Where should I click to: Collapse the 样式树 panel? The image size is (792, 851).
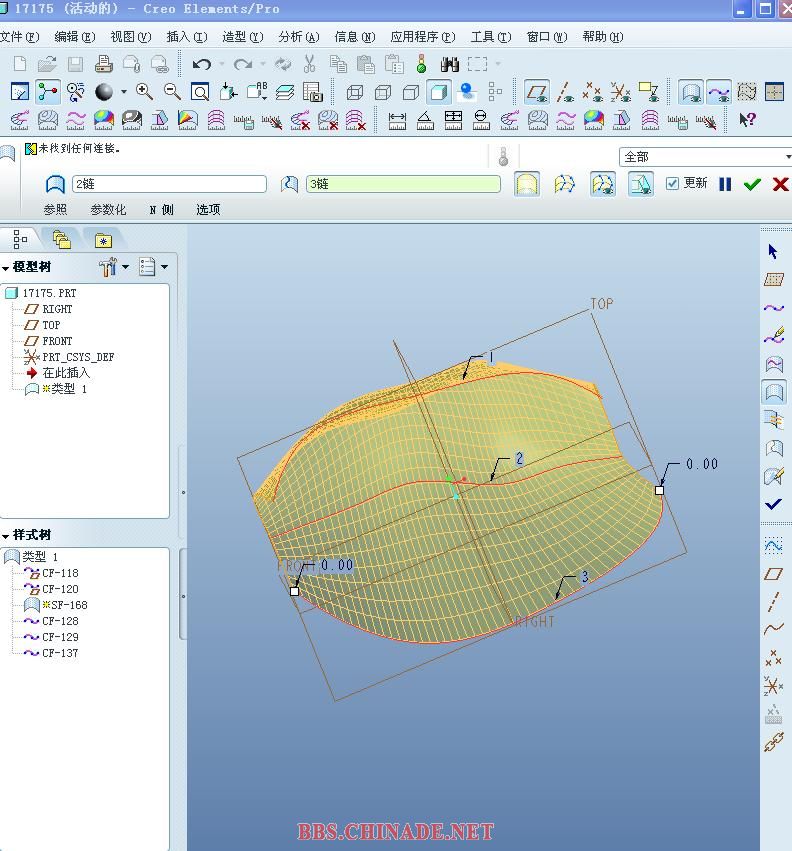tap(6, 536)
